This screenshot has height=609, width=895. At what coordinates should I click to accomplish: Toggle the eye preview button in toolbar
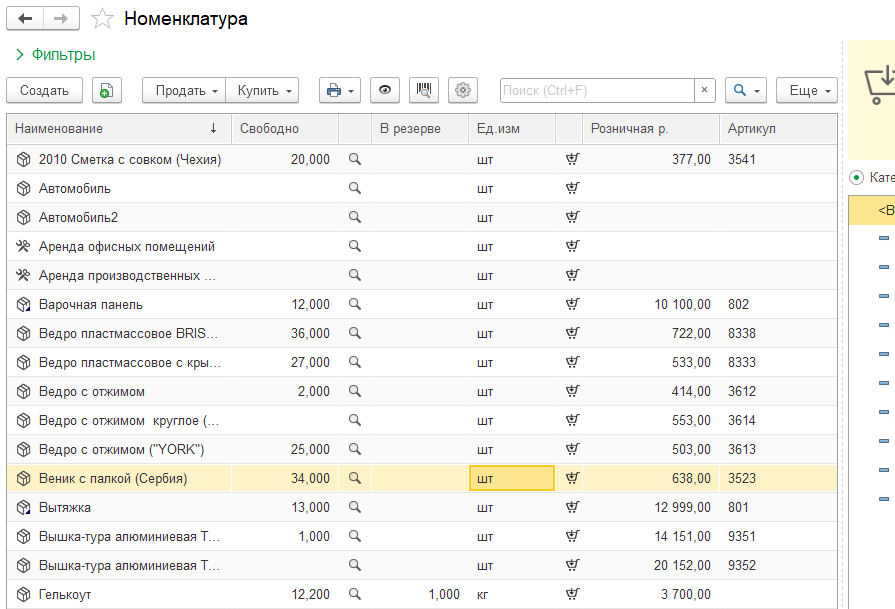[x=385, y=90]
